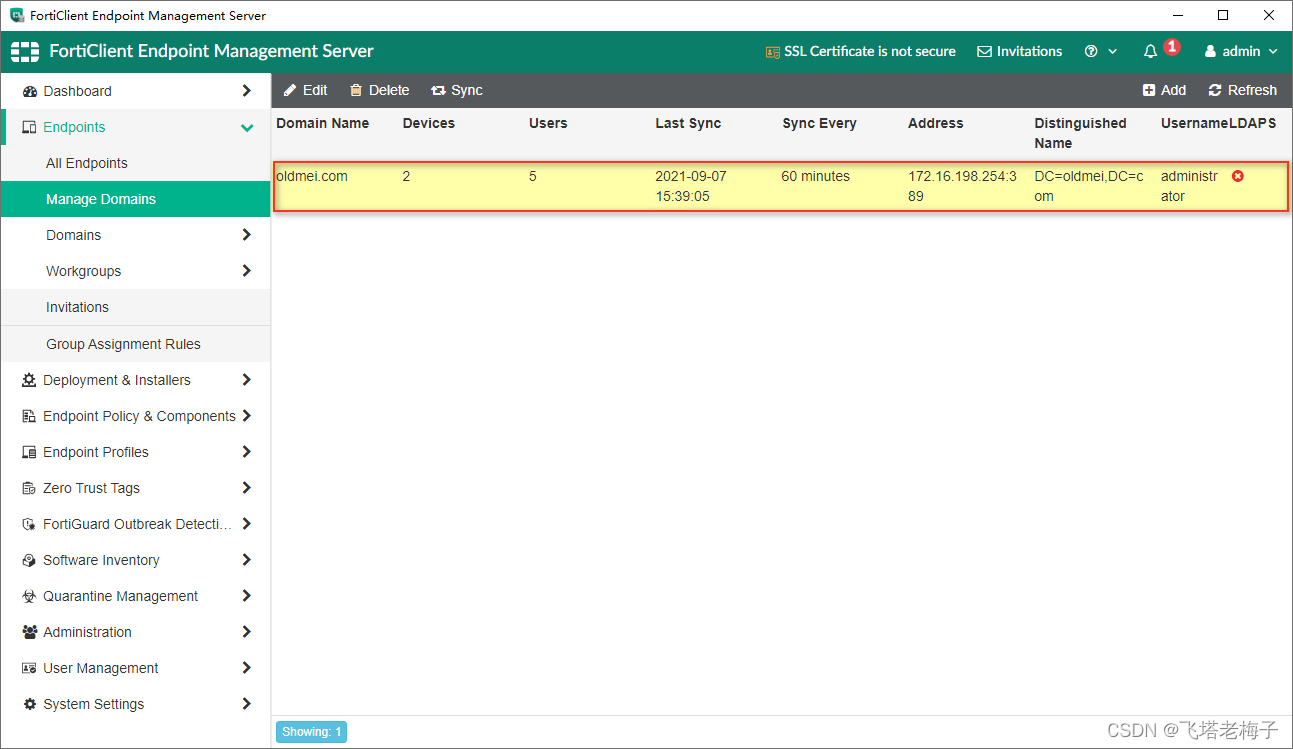Expand the User Management chevron
The height and width of the screenshot is (749, 1293).
coord(246,668)
